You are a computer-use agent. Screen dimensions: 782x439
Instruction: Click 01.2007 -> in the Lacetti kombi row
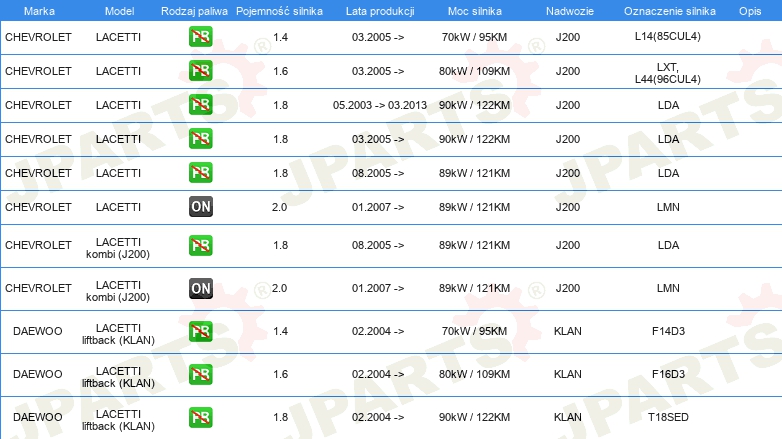coord(378,288)
